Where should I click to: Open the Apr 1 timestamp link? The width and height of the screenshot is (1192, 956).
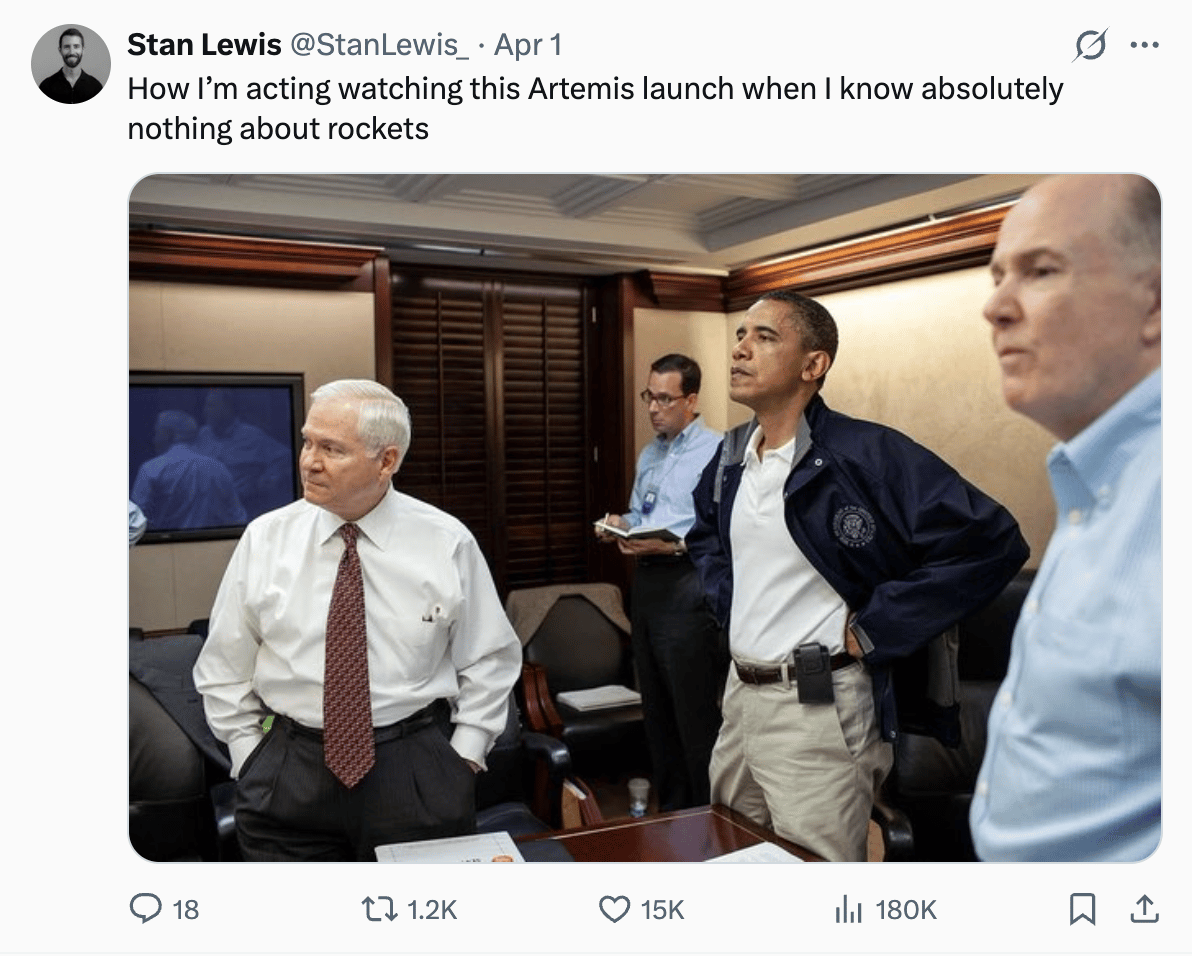[x=528, y=45]
